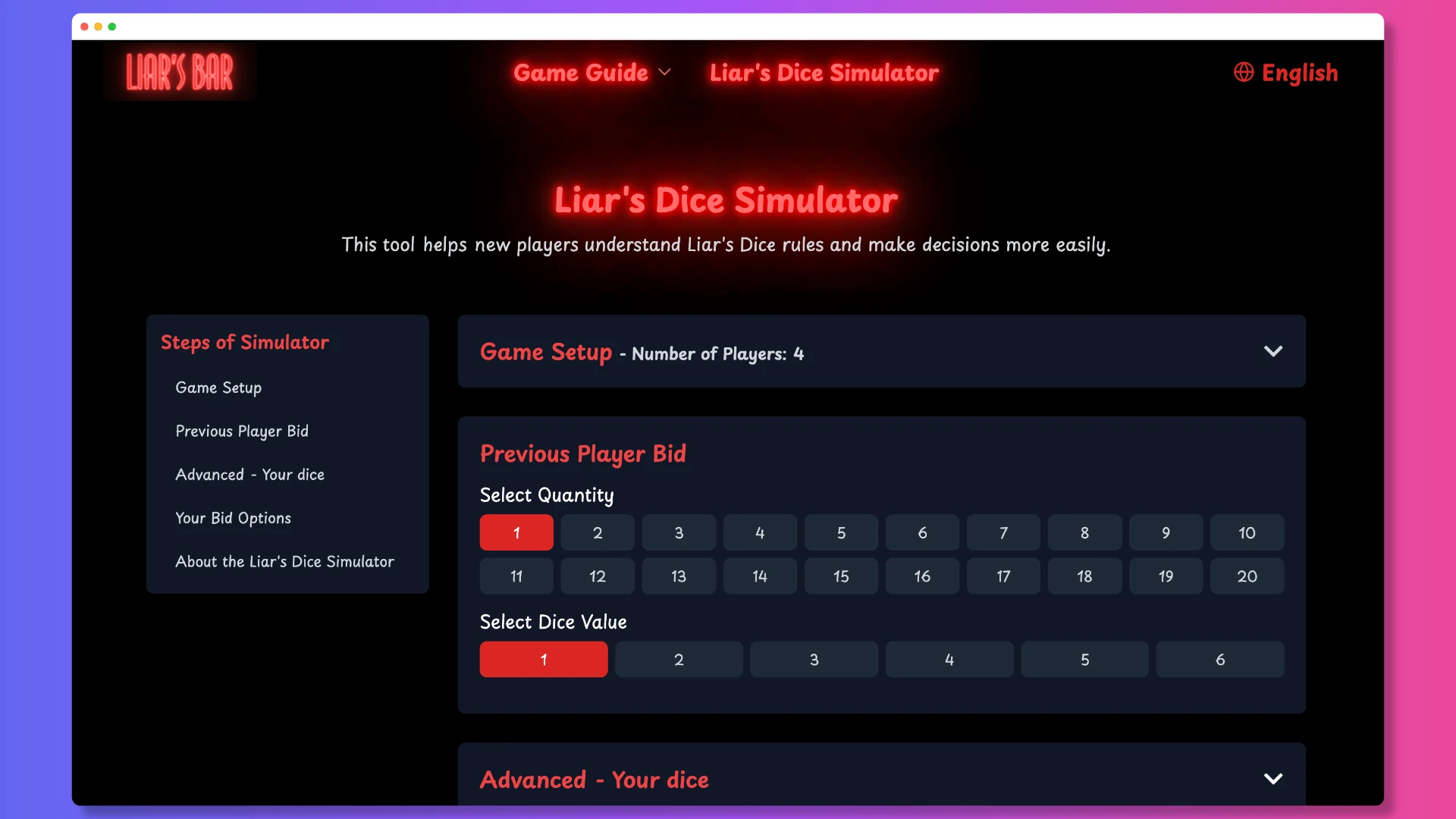Click quantity selector button '10'

1247,532
